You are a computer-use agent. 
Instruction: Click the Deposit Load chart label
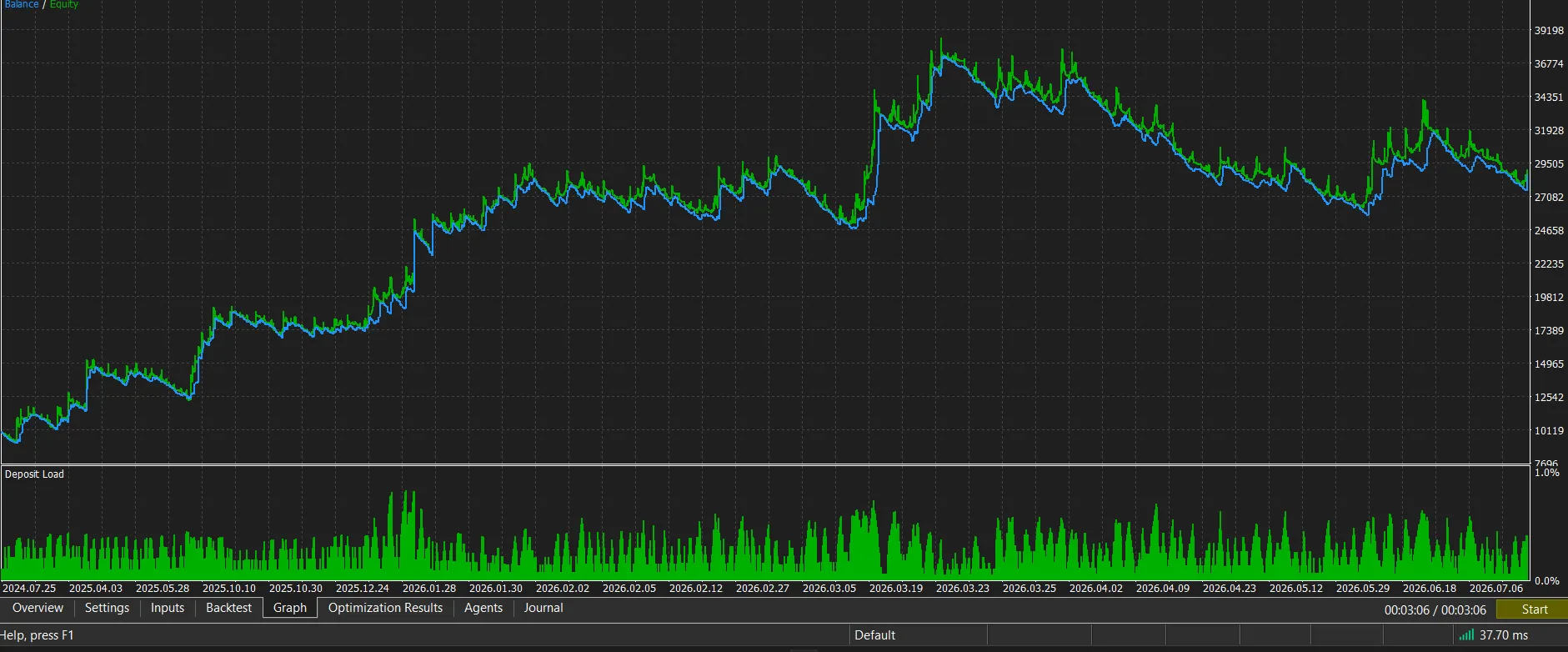click(34, 474)
